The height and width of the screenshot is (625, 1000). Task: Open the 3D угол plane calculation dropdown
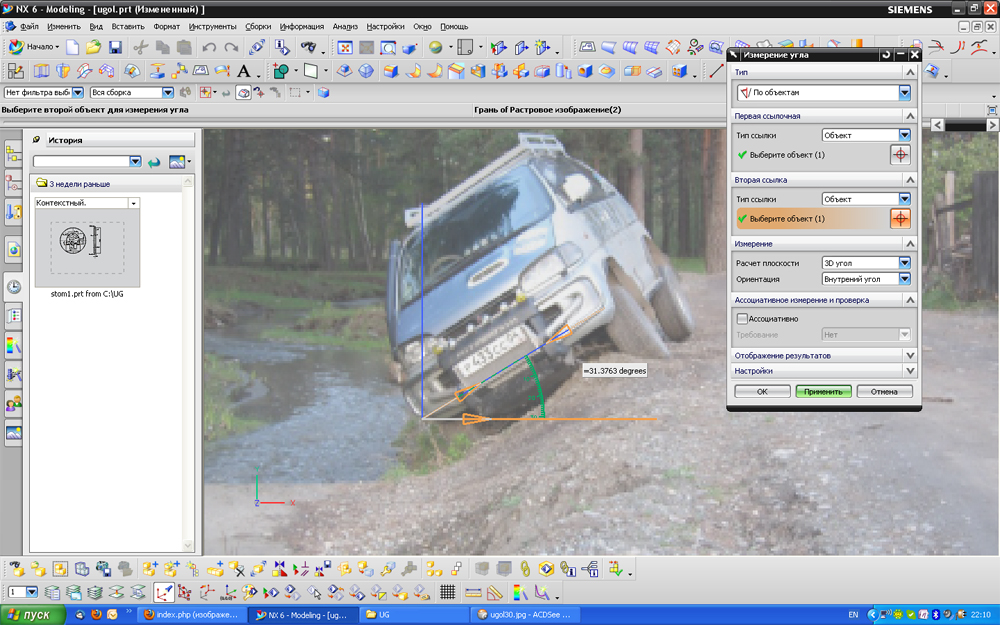pyautogui.click(x=904, y=263)
